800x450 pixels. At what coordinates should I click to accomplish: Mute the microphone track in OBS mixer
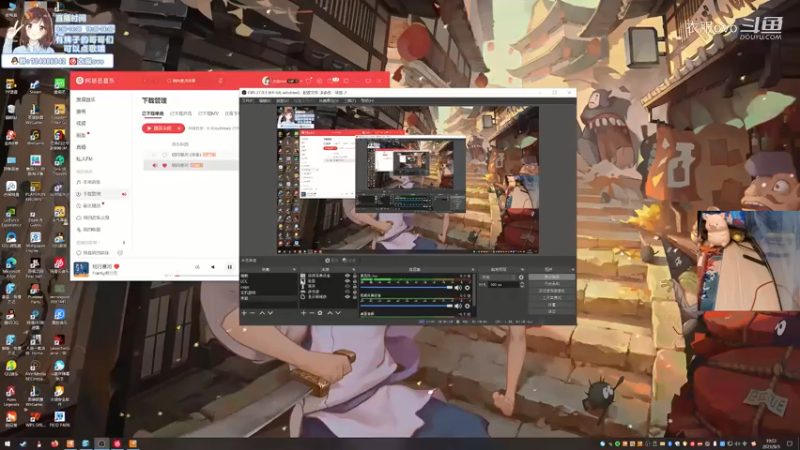(x=458, y=288)
